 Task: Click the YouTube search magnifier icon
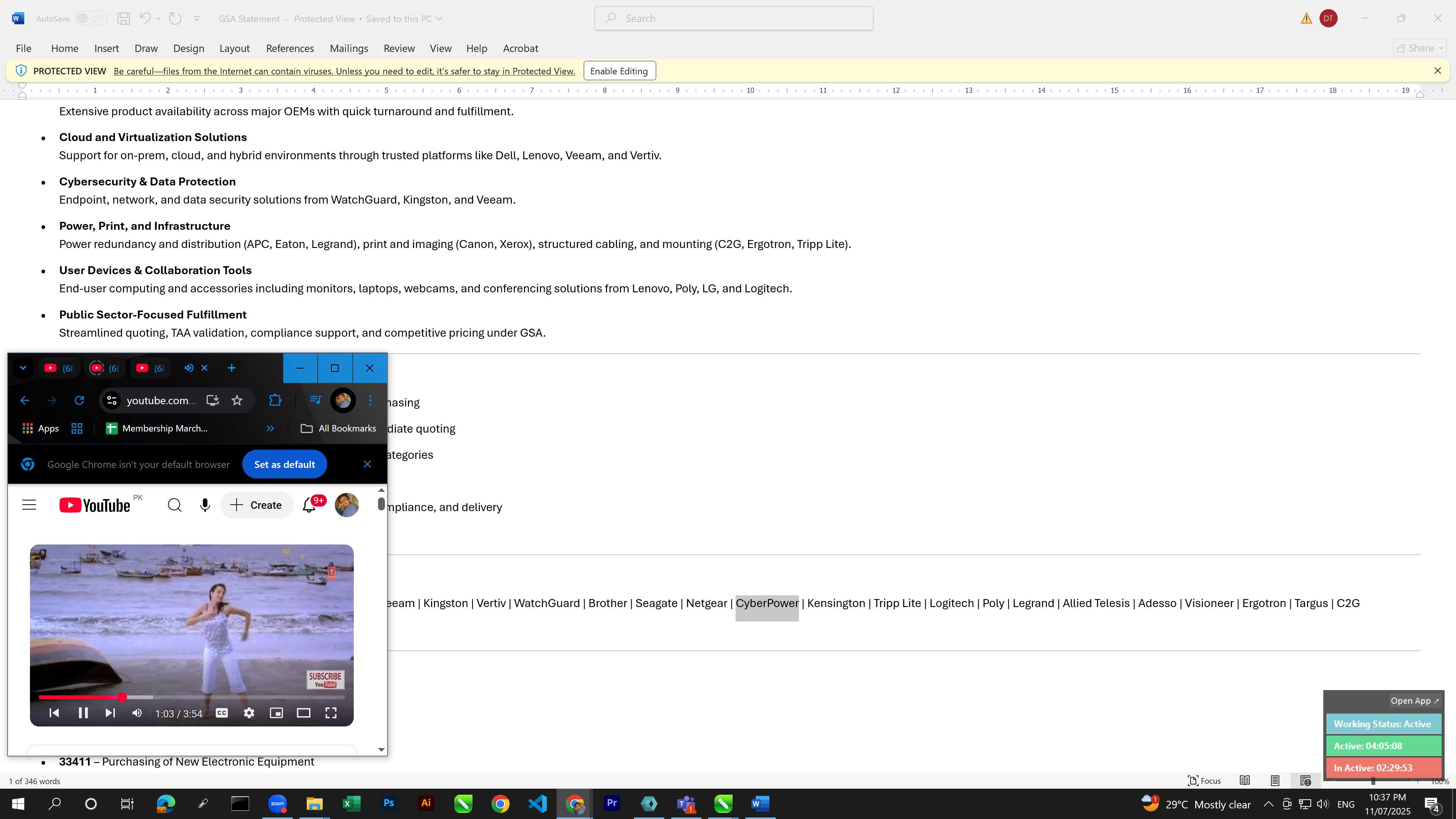(175, 505)
